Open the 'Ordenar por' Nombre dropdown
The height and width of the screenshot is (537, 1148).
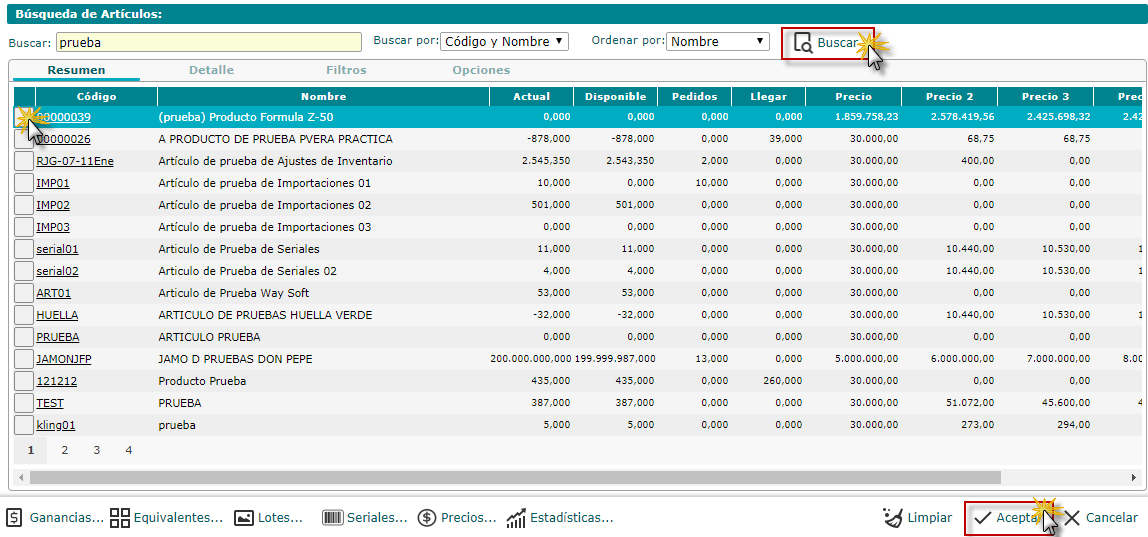717,42
